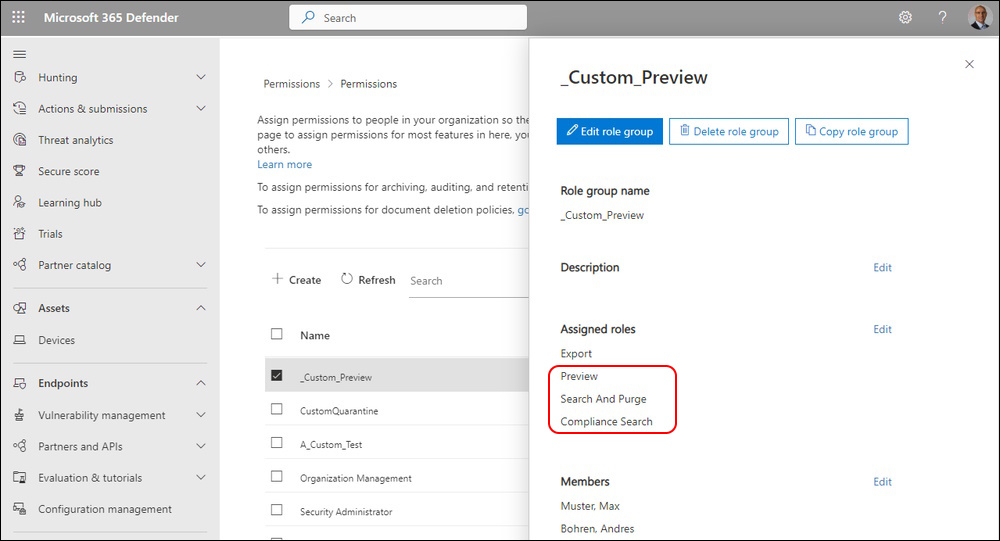Check the Security Administrator row checkbox

pos(277,510)
